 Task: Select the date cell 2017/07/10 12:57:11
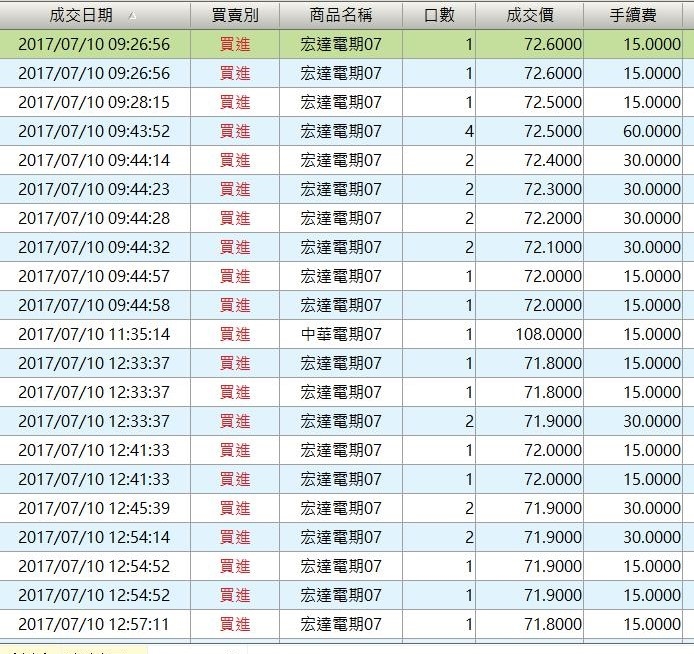(x=95, y=624)
